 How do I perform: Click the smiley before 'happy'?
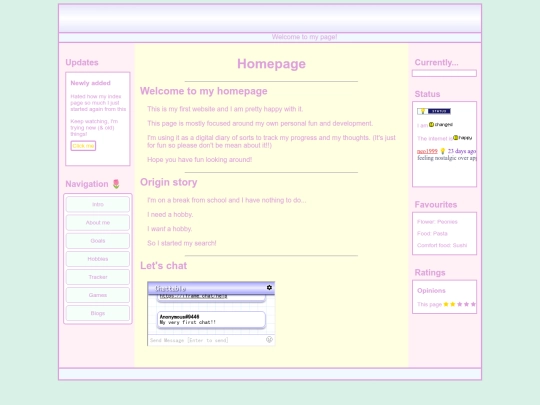point(456,137)
